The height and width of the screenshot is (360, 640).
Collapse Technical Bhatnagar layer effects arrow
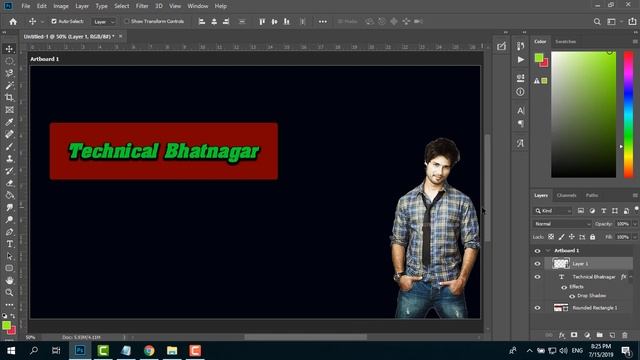(x=631, y=277)
